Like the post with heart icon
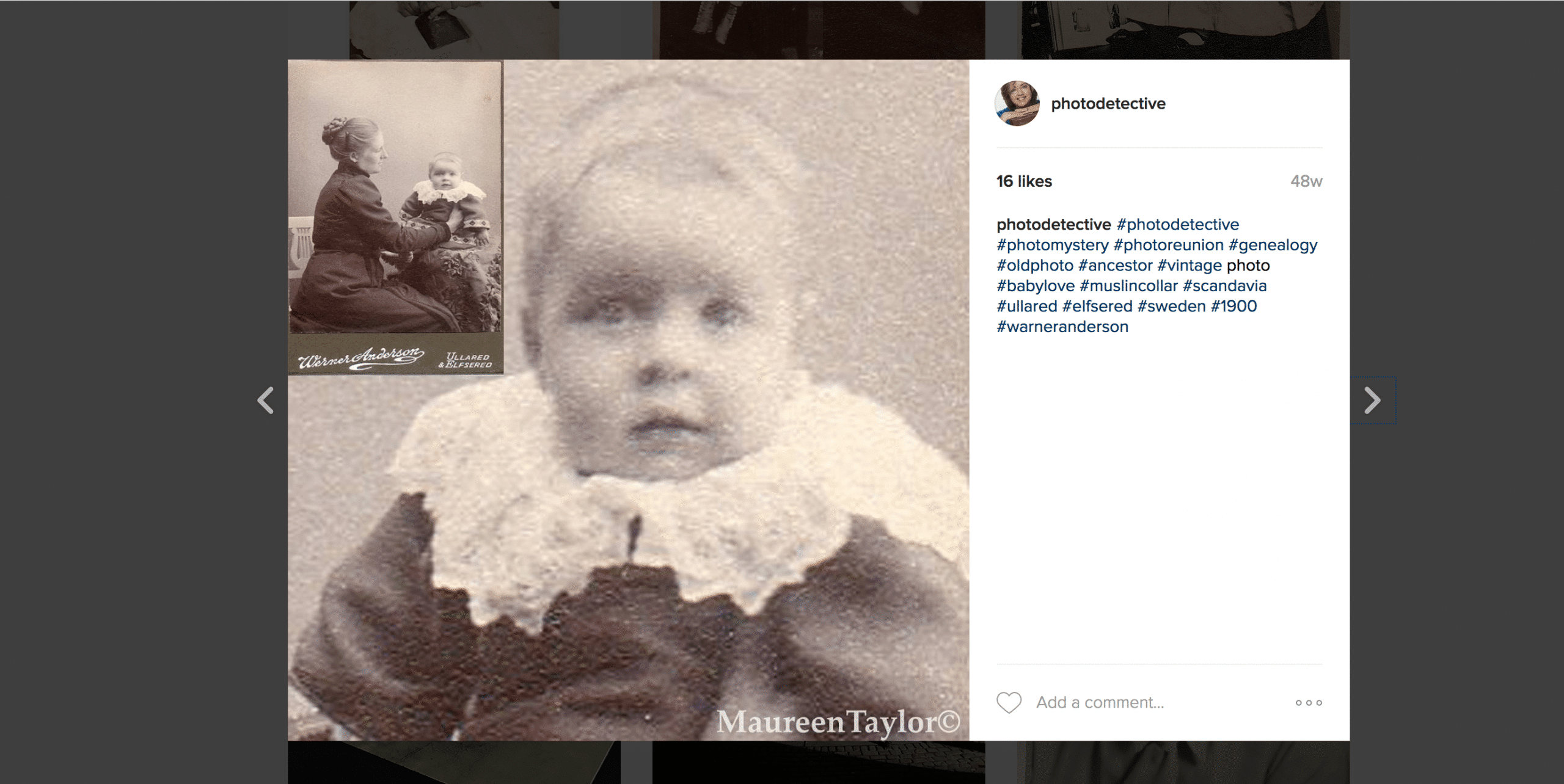This screenshot has width=1564, height=784. point(1009,702)
